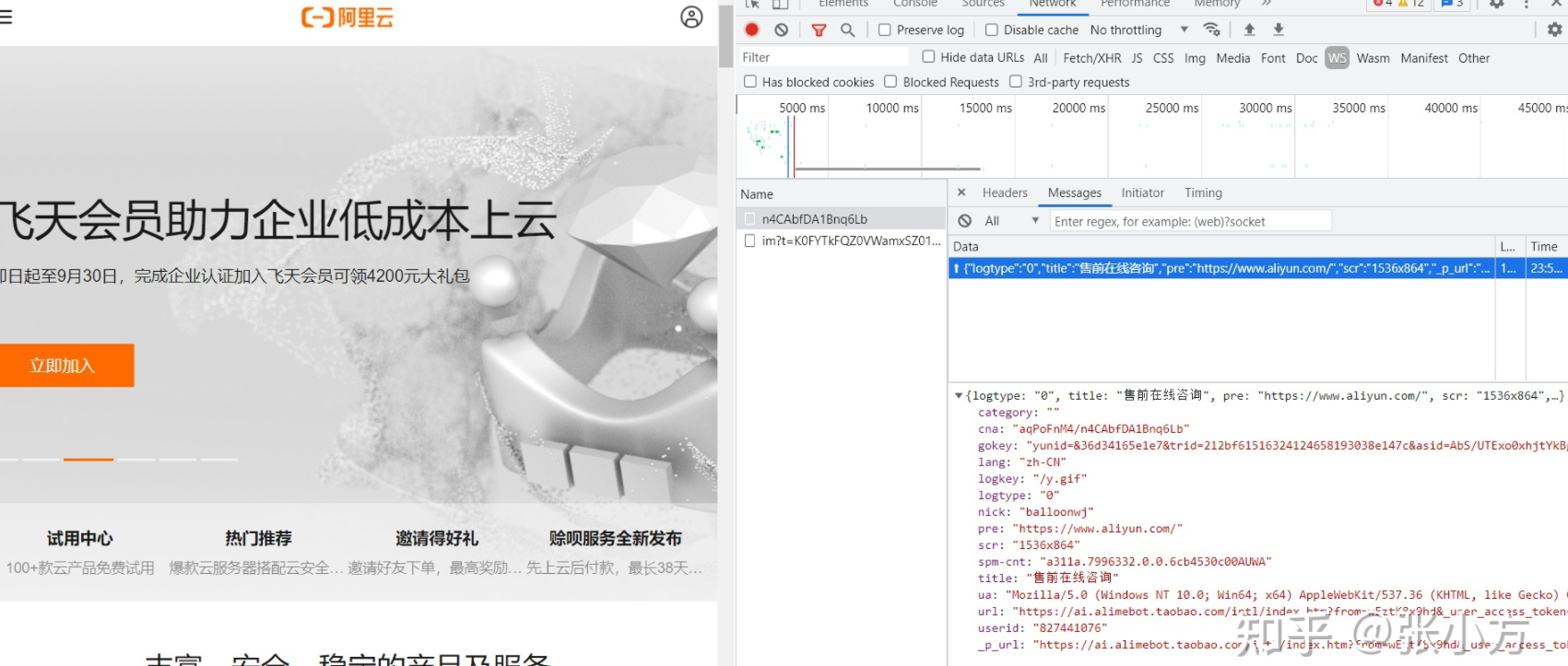Import HAR file upload arrow
The height and width of the screenshot is (666, 1568).
click(x=1250, y=29)
